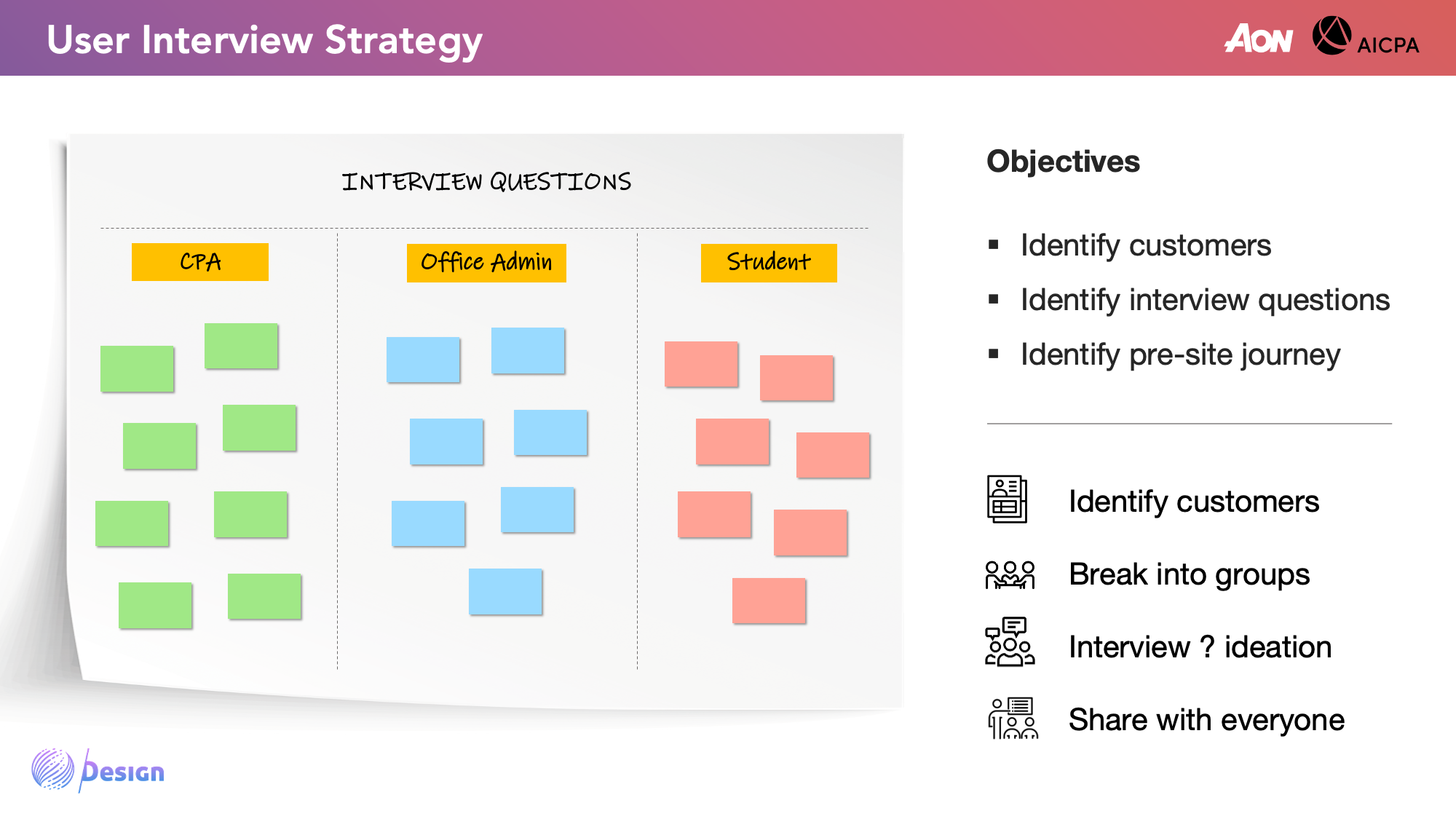Select the yellow Student label

point(769,263)
